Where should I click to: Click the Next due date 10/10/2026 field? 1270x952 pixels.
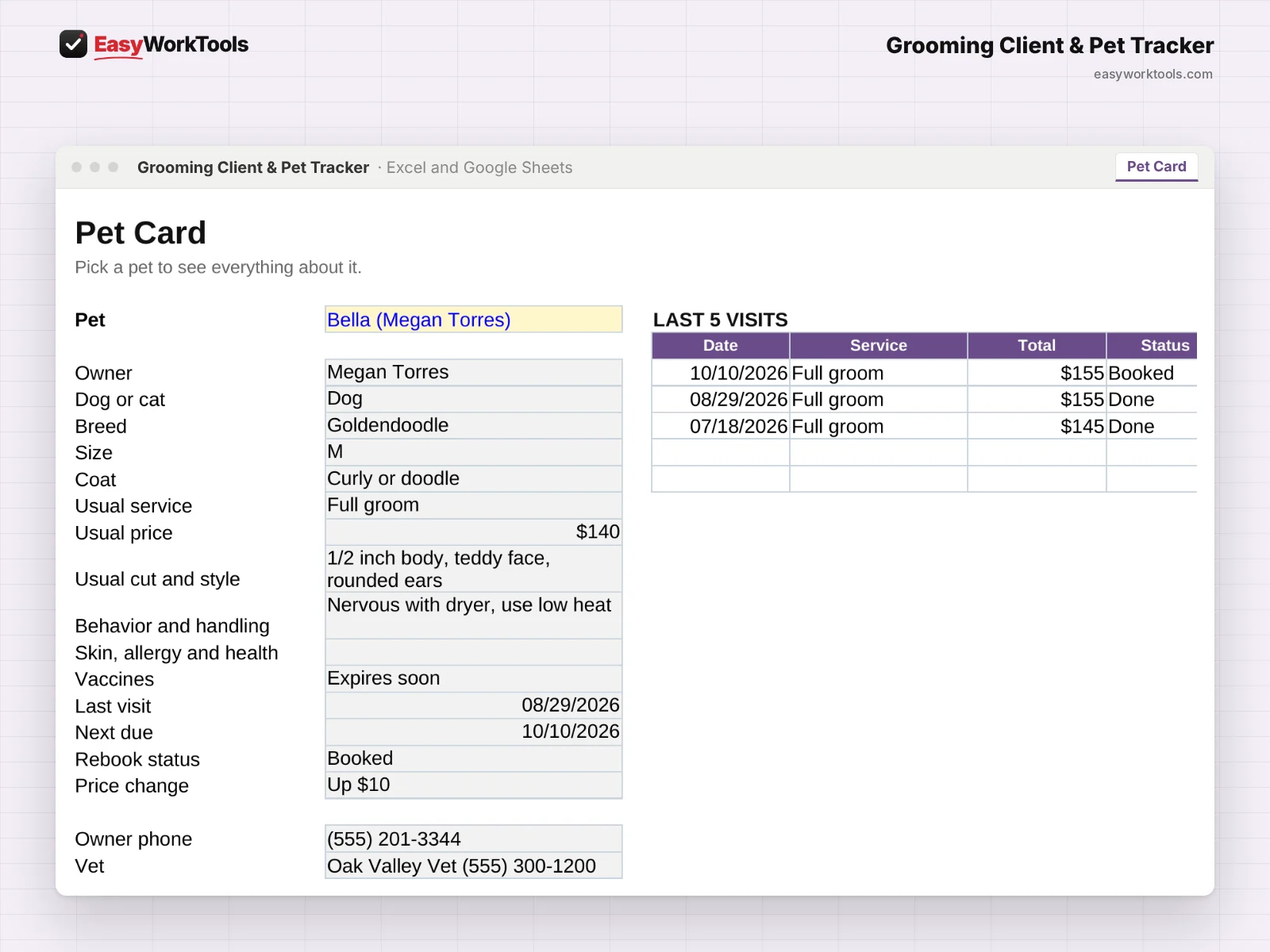pos(474,731)
